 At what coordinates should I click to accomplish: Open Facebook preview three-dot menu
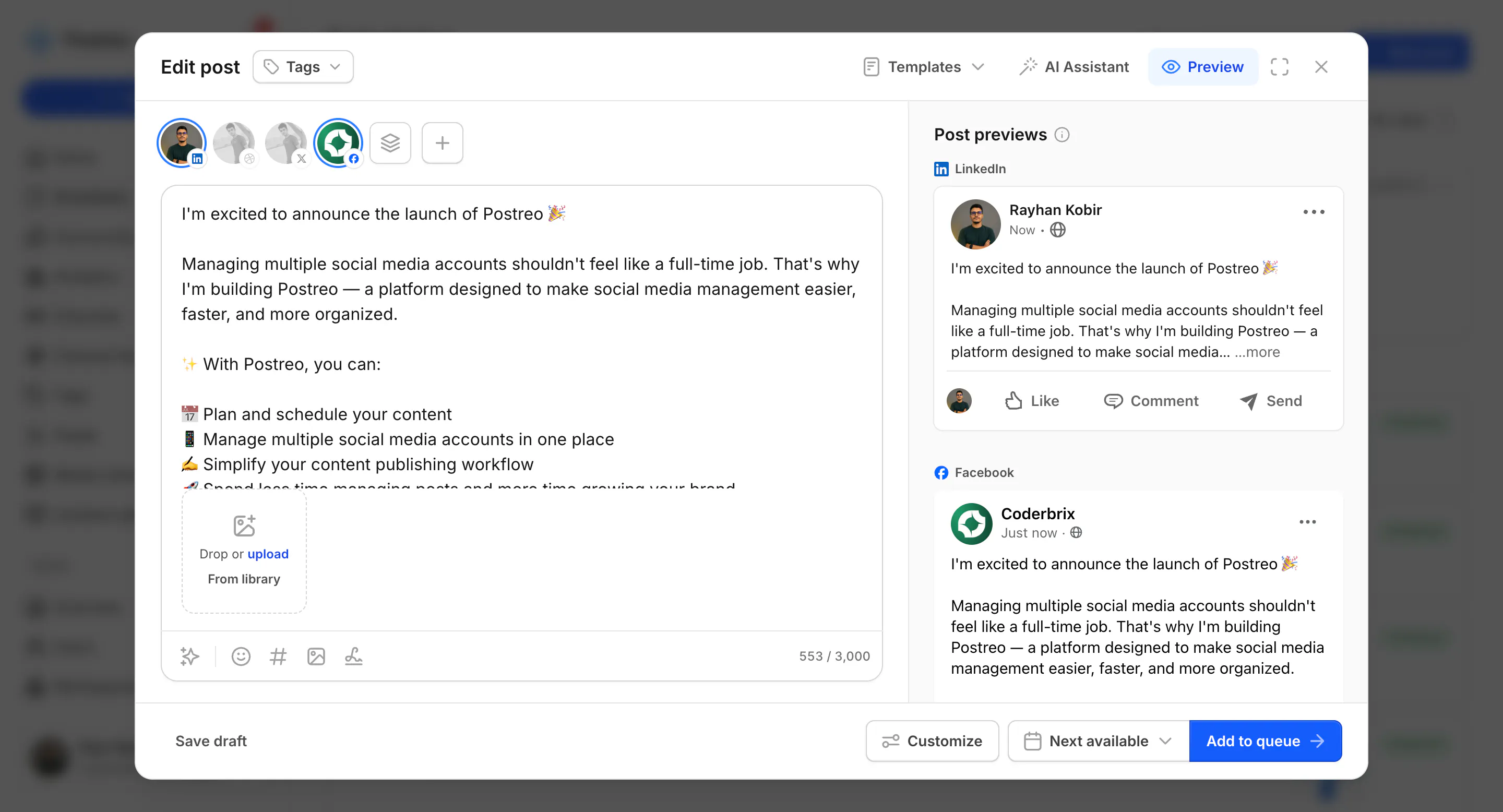click(1307, 521)
